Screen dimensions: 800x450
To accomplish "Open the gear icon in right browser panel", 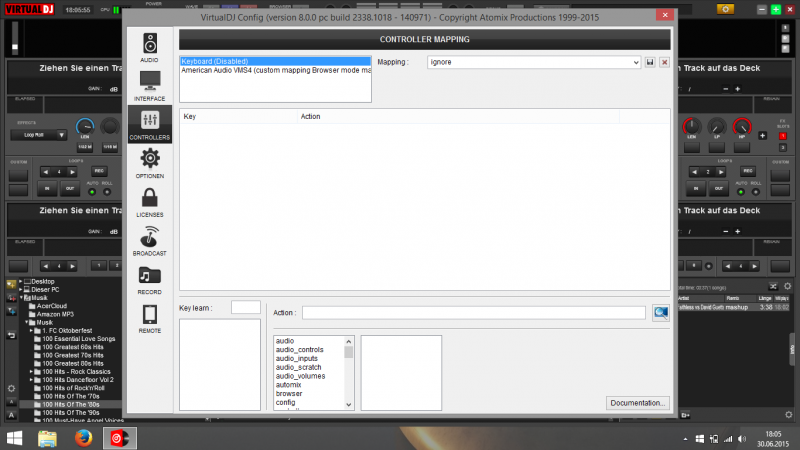I will (787, 286).
